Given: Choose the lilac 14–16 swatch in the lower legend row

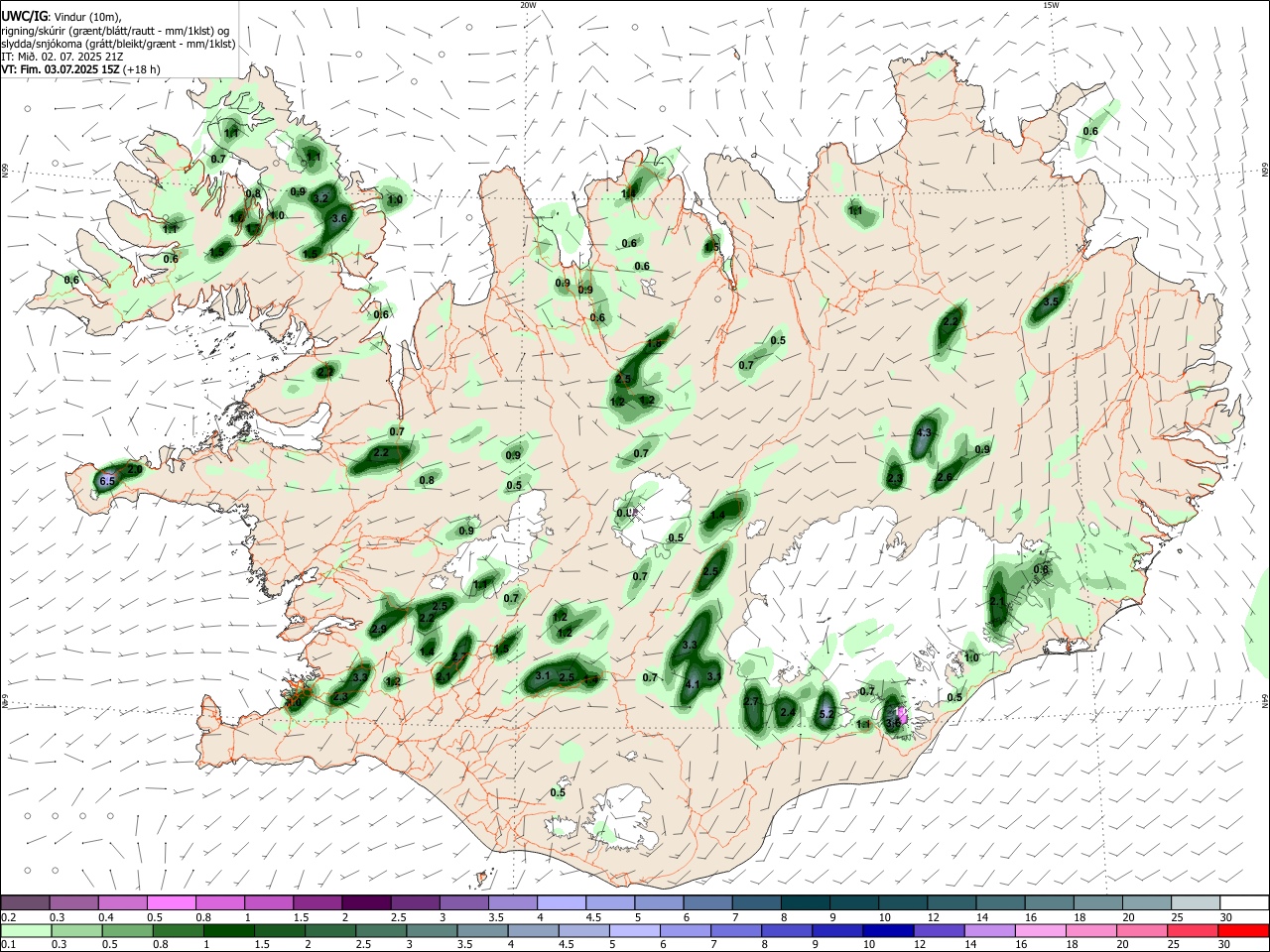Looking at the screenshot, I should coord(989,931).
